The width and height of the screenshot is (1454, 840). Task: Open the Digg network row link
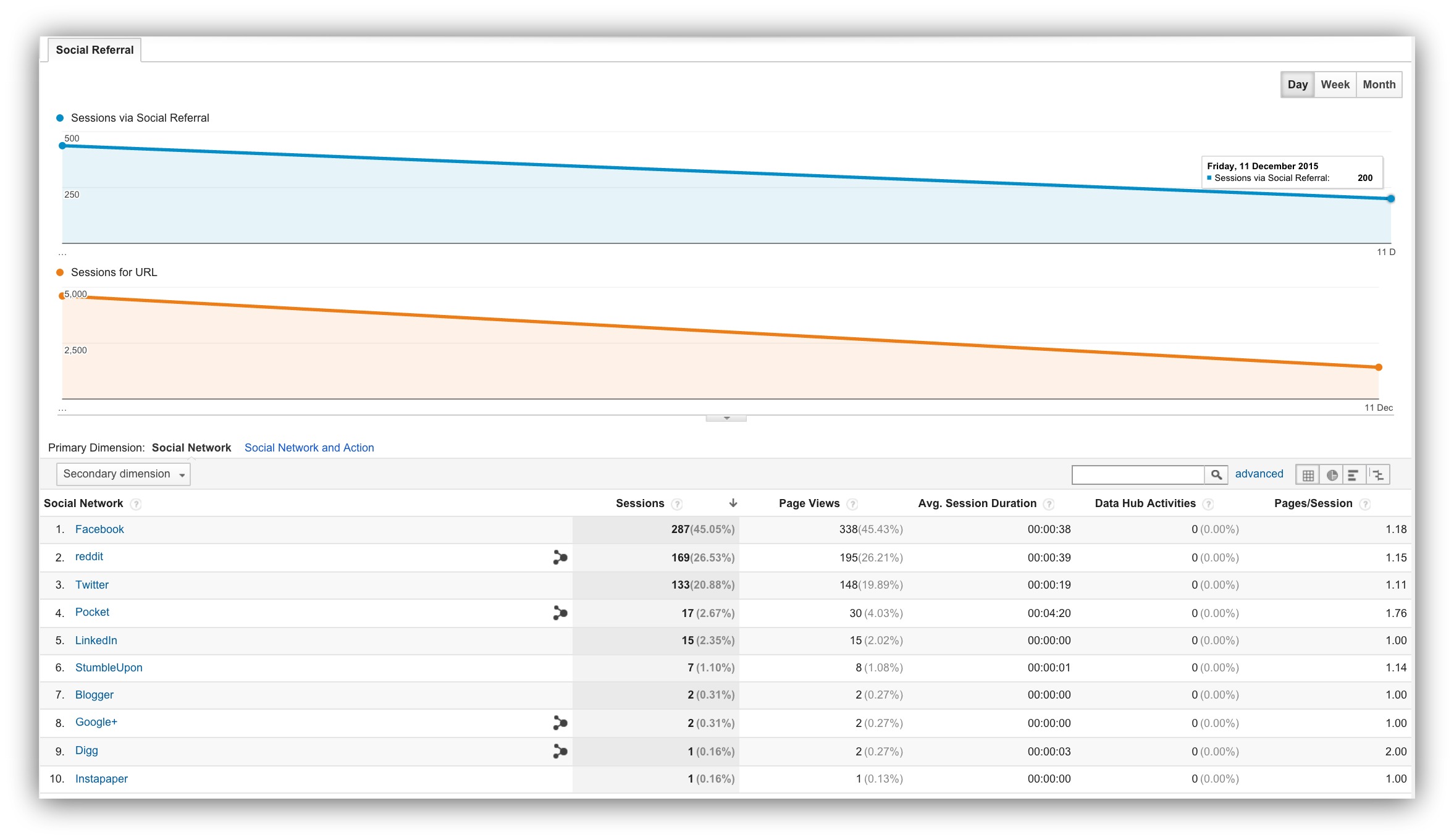coord(86,750)
